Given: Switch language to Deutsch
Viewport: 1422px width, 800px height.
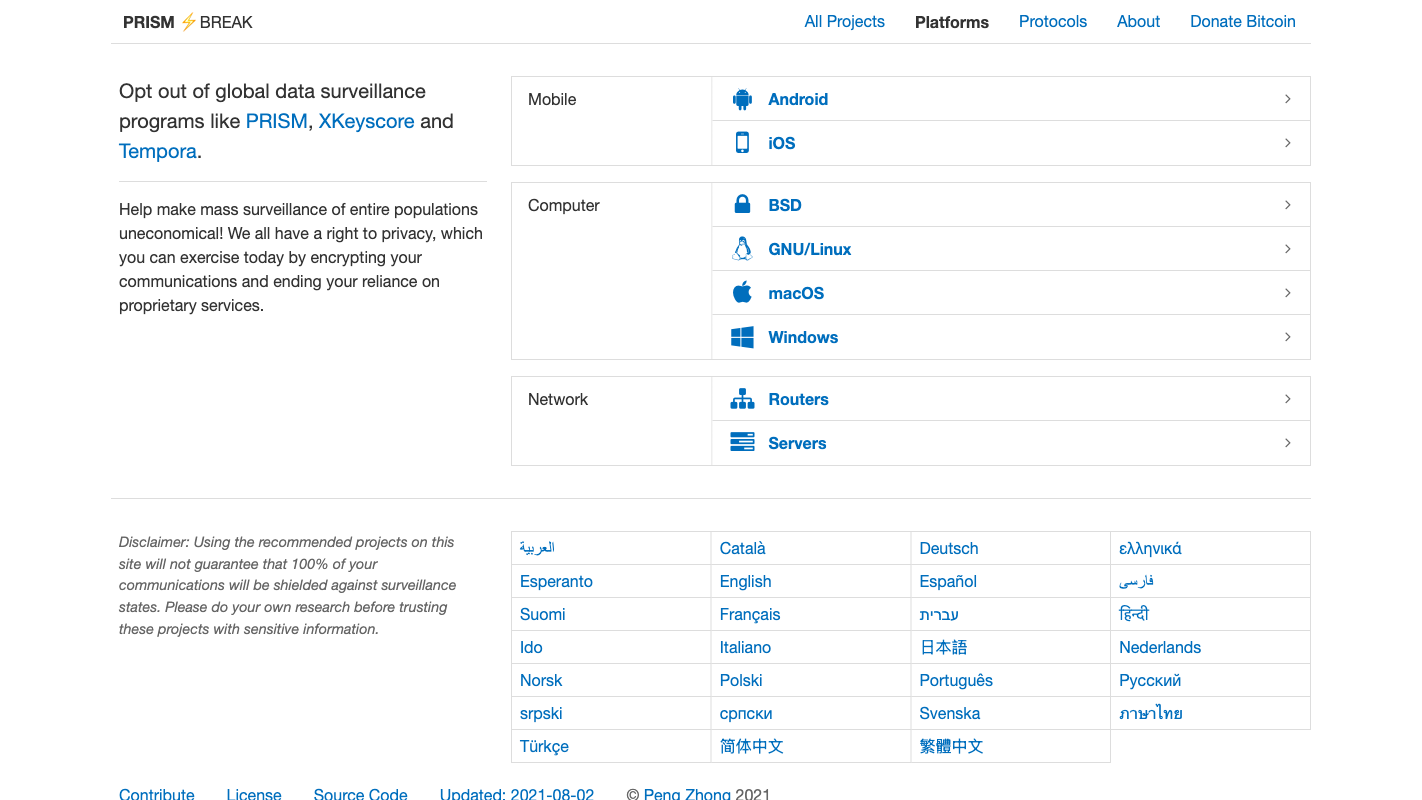Looking at the screenshot, I should click(949, 548).
